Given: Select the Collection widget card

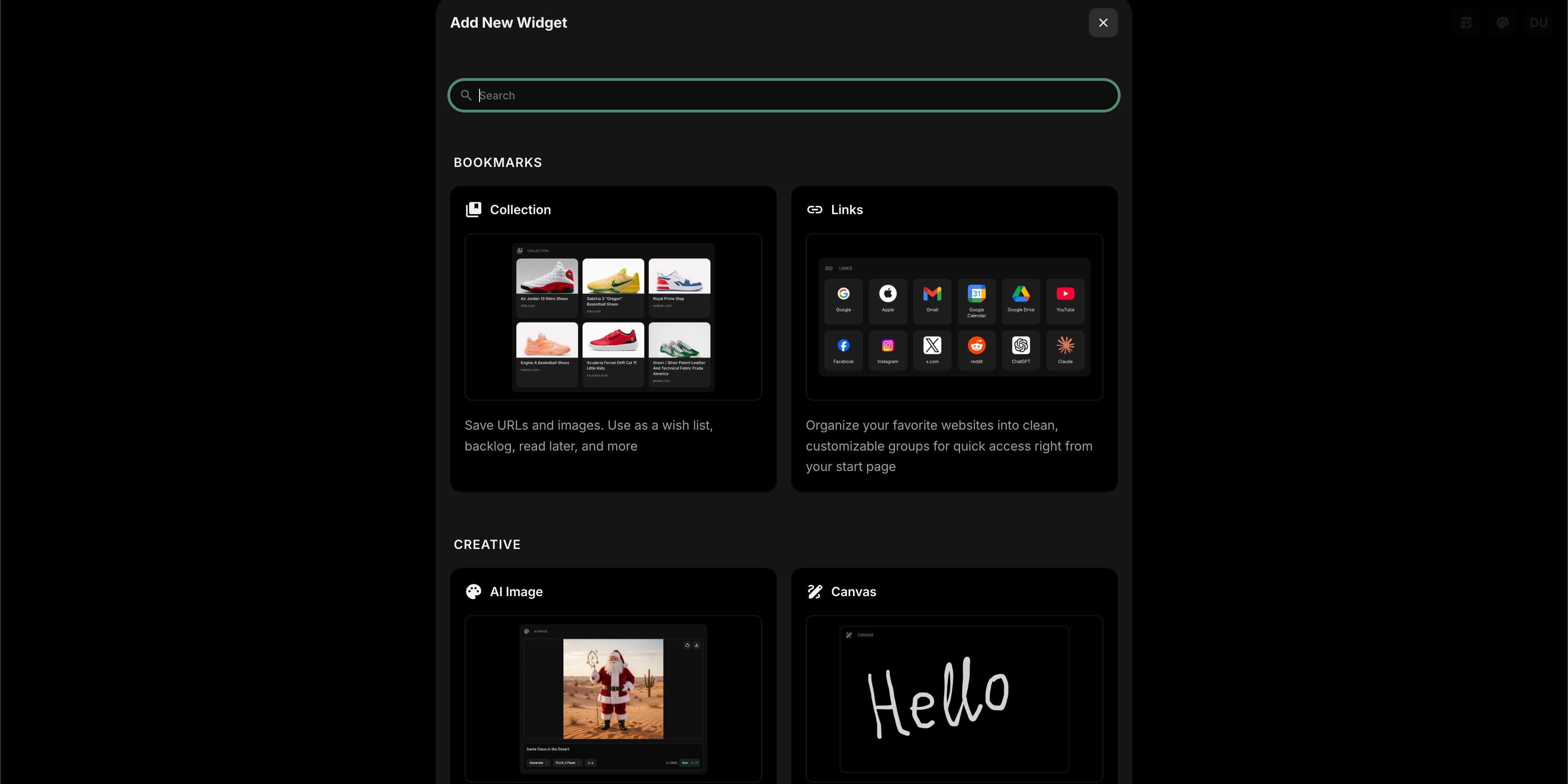Looking at the screenshot, I should point(613,338).
